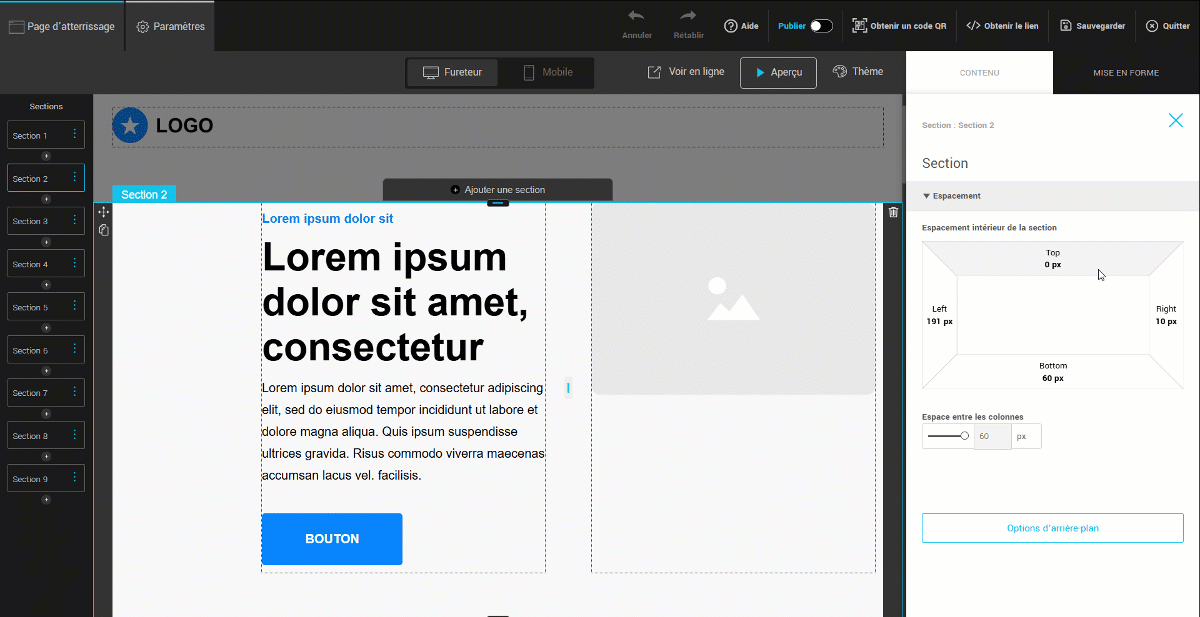This screenshot has height=617, width=1200.
Task: Select the Fureteur desktop view
Action: point(452,72)
